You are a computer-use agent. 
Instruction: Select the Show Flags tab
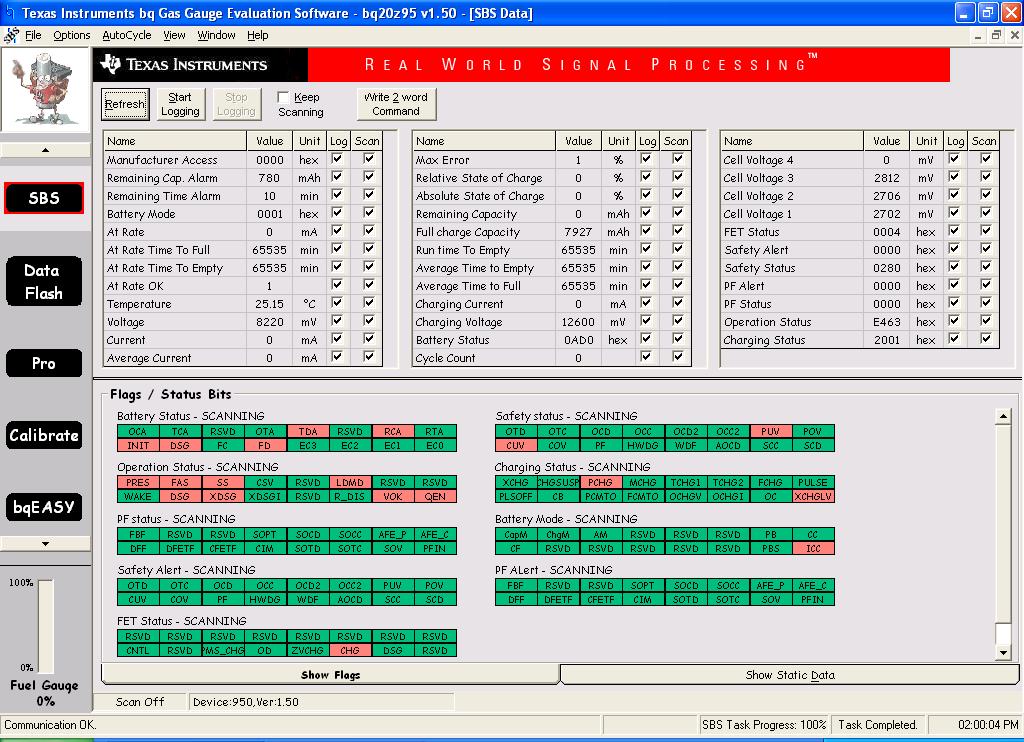[x=330, y=675]
